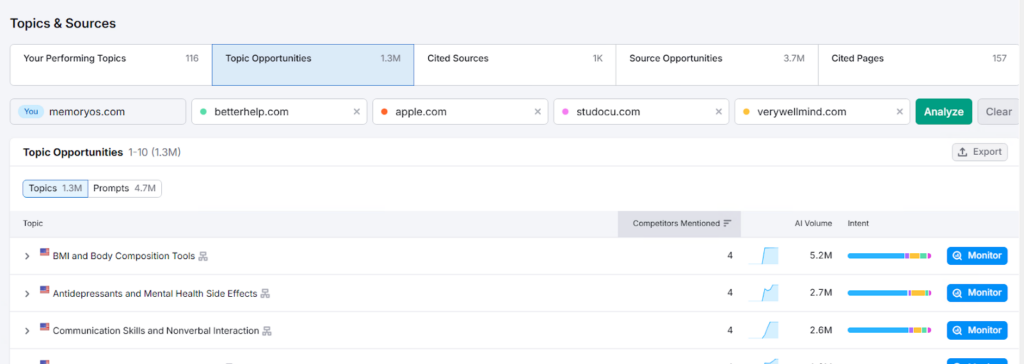Click the green dot beside betterhelp.com
1024x364 pixels.
(x=203, y=112)
